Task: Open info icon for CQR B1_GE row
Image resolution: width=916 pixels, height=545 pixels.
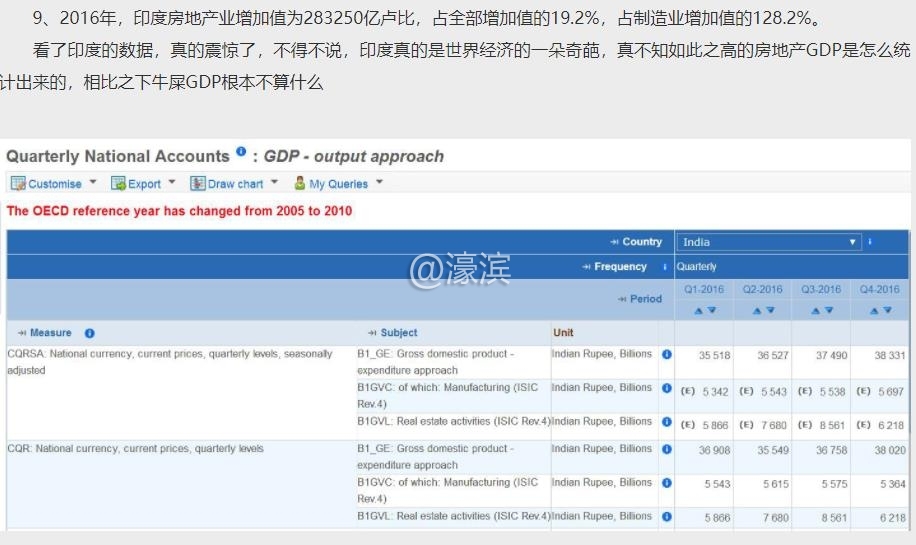Action: click(x=667, y=449)
